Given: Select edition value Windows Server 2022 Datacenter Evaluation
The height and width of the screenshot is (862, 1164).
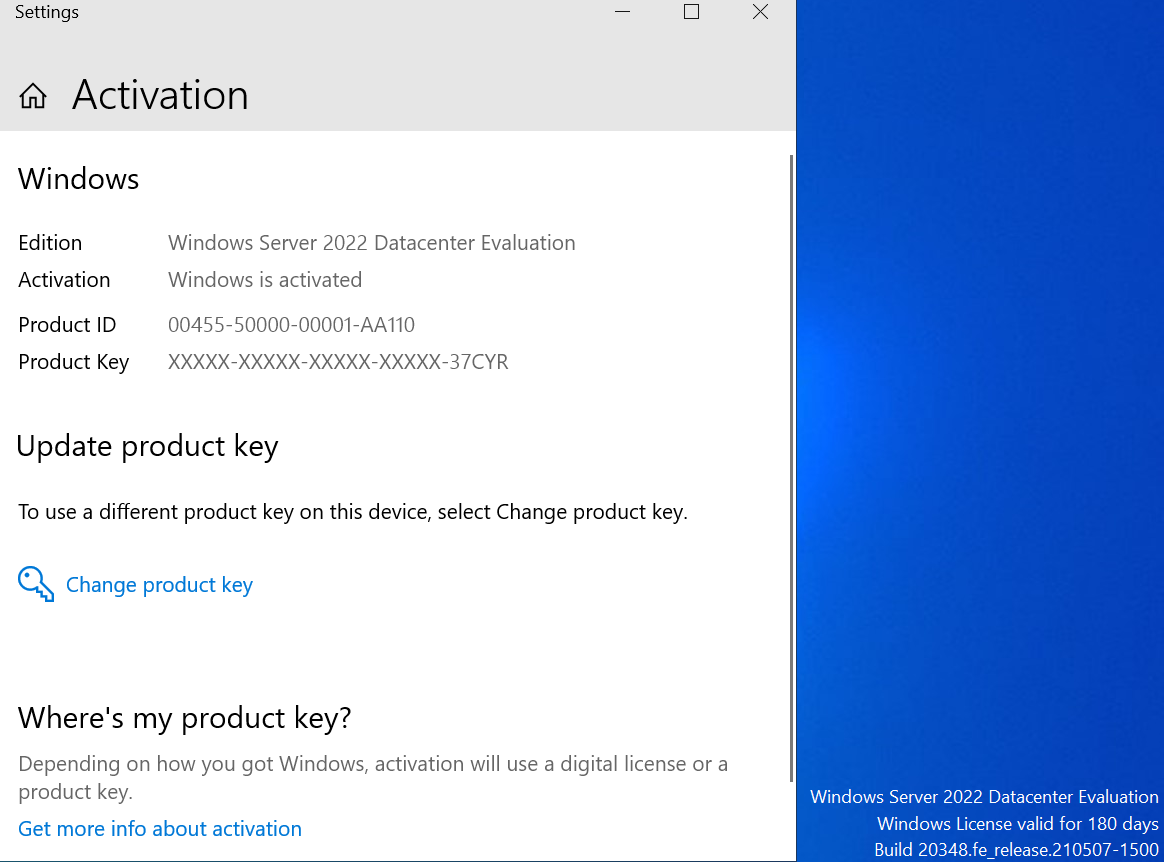Looking at the screenshot, I should point(371,243).
